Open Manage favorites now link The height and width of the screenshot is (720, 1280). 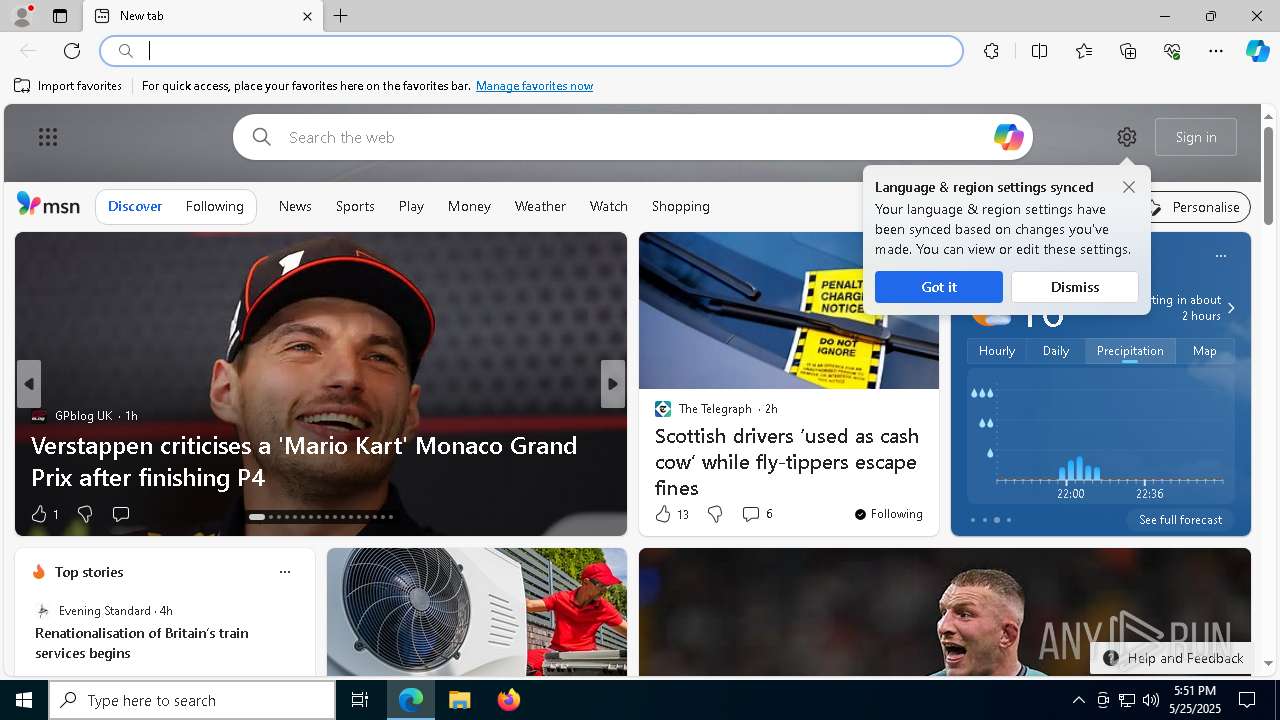coord(534,86)
